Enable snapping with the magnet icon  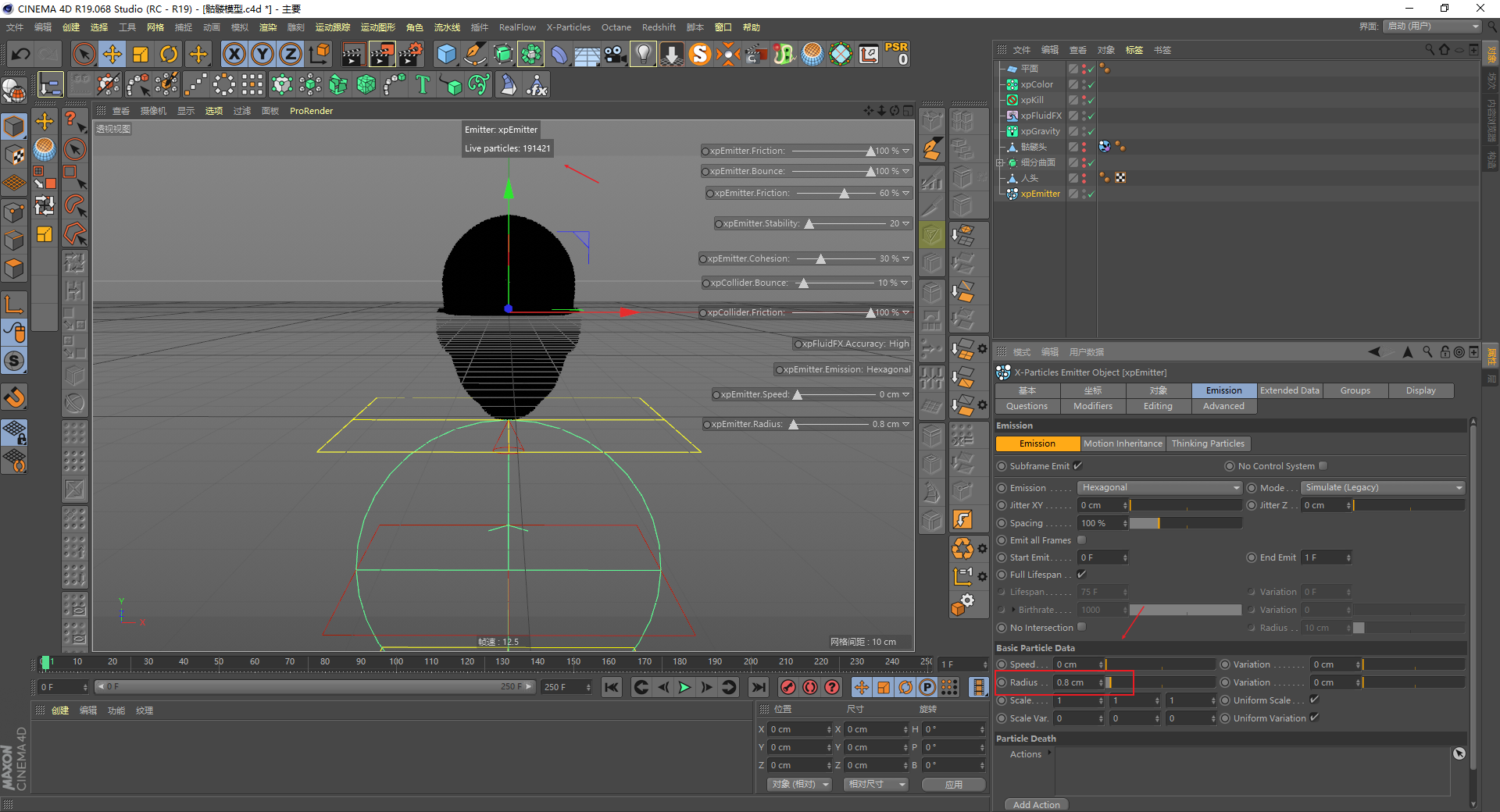[15, 397]
